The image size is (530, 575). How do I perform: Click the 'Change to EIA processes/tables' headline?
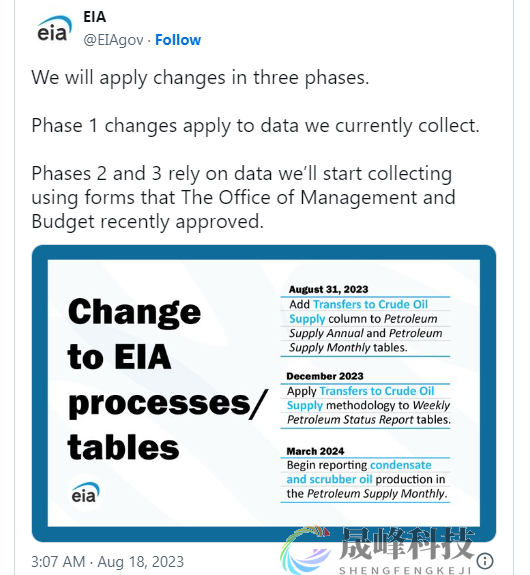(x=167, y=379)
